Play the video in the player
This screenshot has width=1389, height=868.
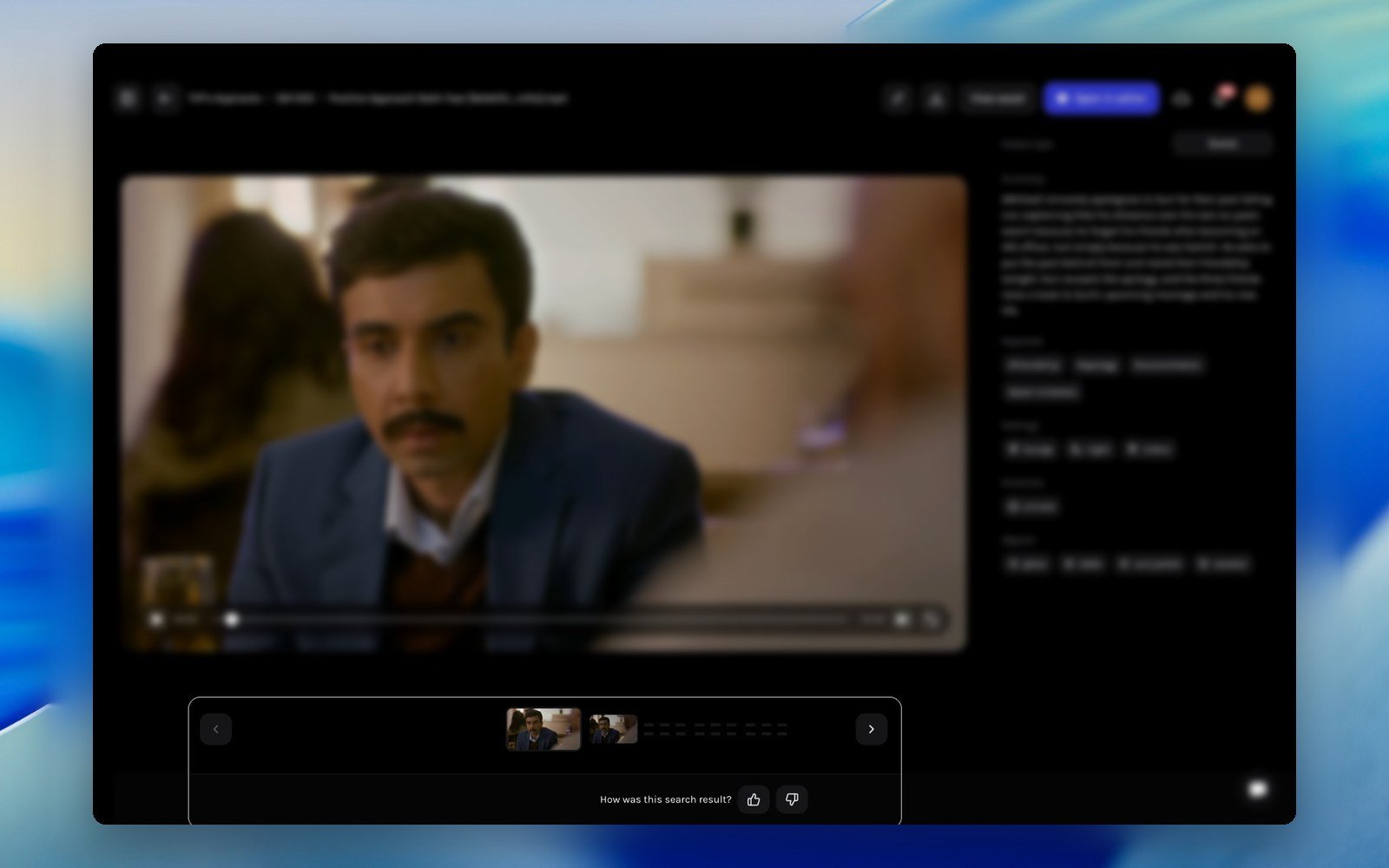[x=156, y=620]
